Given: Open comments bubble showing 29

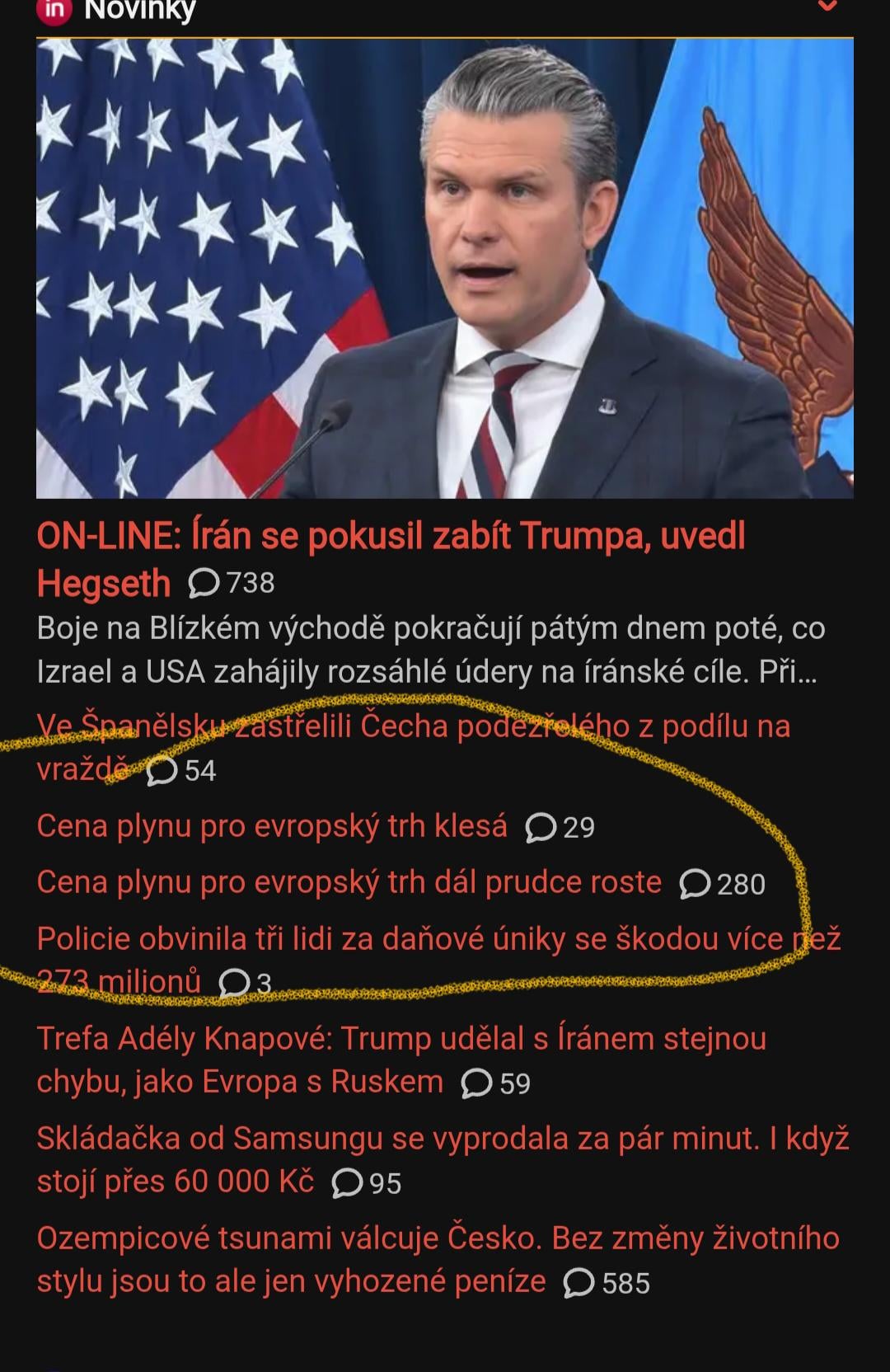Looking at the screenshot, I should pos(560,827).
